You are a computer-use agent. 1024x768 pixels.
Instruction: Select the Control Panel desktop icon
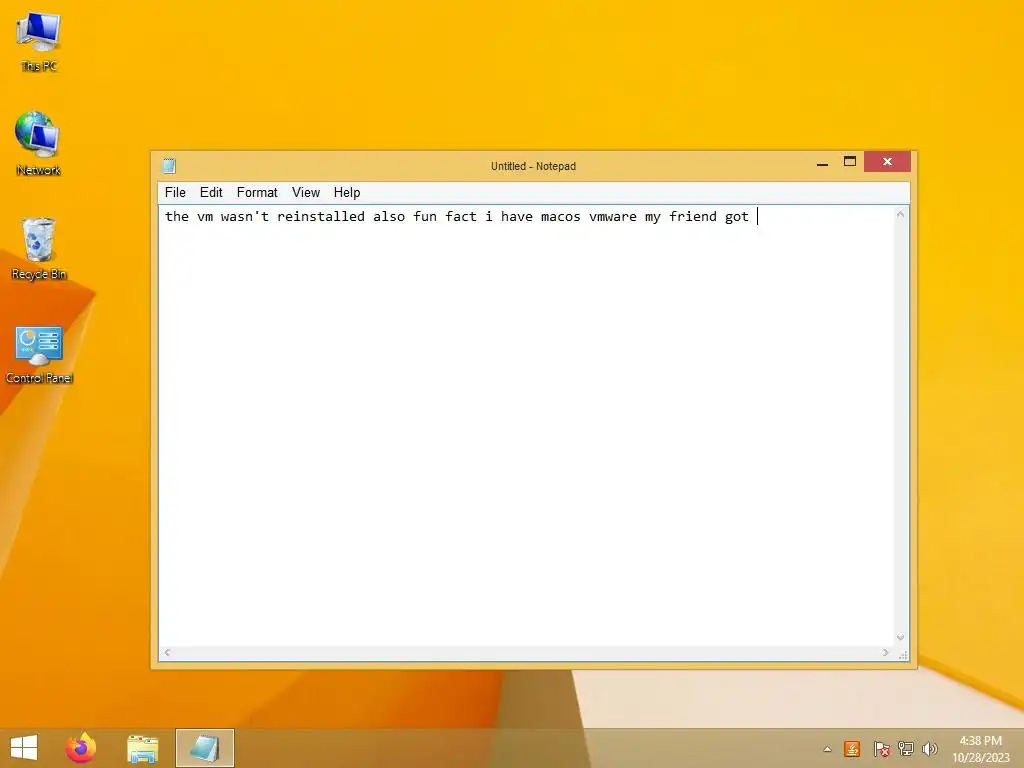[x=39, y=353]
